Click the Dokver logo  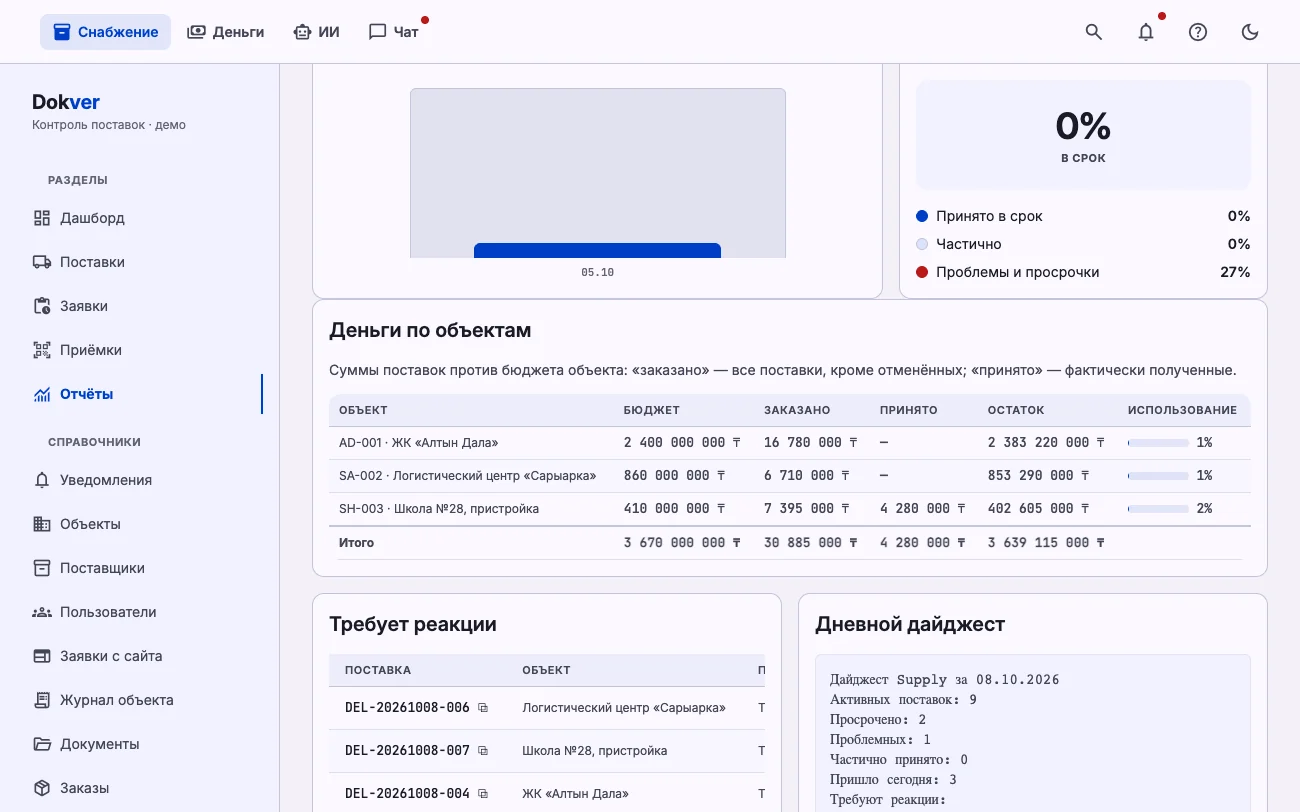(66, 102)
